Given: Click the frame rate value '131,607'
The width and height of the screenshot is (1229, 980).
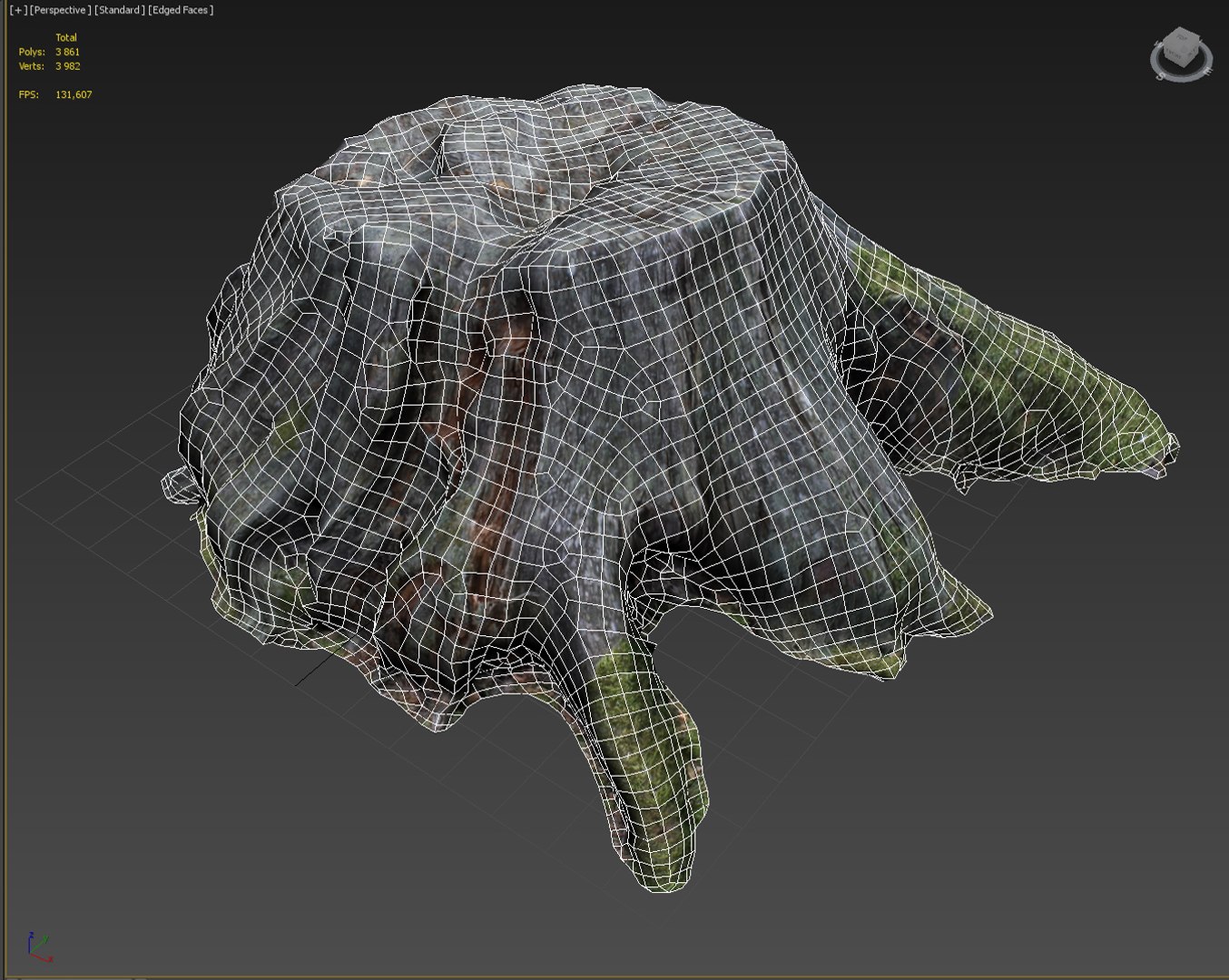Looking at the screenshot, I should pyautogui.click(x=74, y=94).
